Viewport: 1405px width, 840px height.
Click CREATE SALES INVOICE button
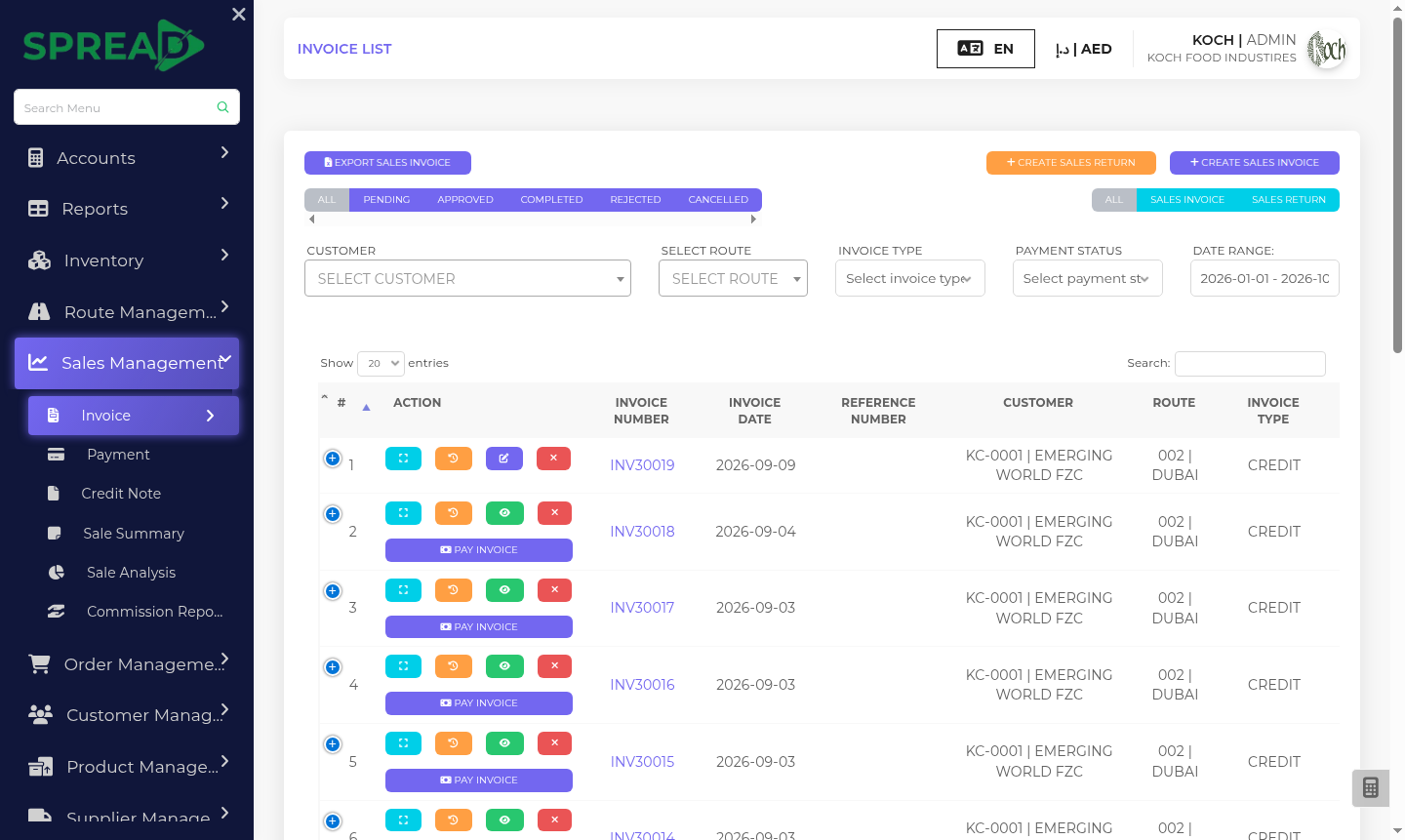[x=1255, y=163]
